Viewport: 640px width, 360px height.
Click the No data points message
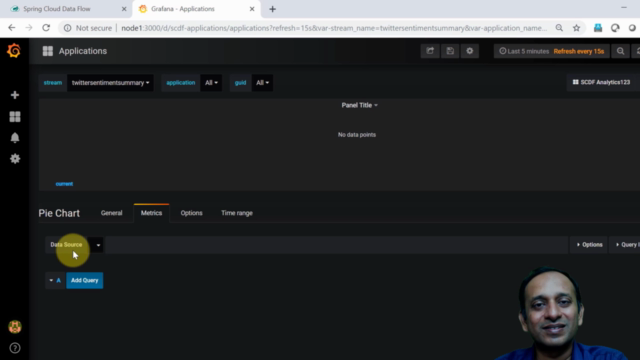click(357, 135)
